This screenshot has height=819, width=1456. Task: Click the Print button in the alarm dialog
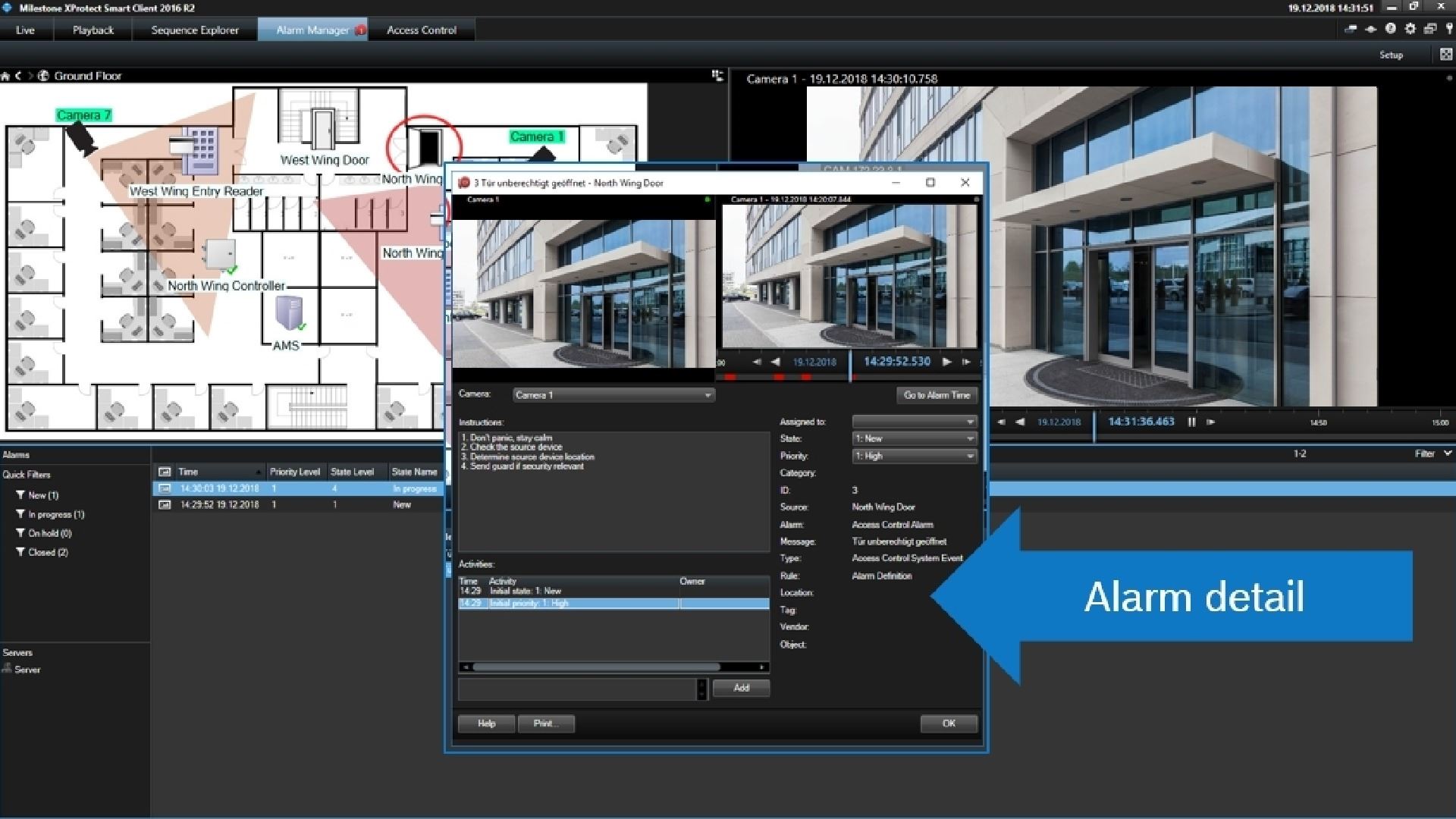click(545, 723)
